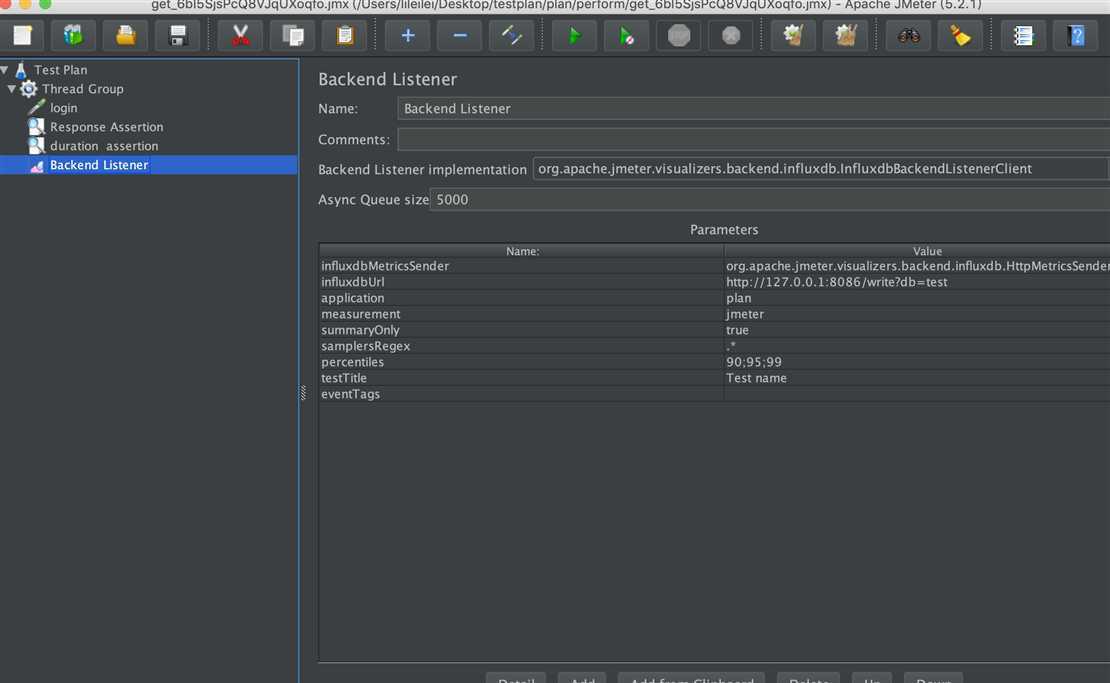This screenshot has width=1110, height=683.
Task: Click the Add plus toolbar icon
Action: click(408, 36)
